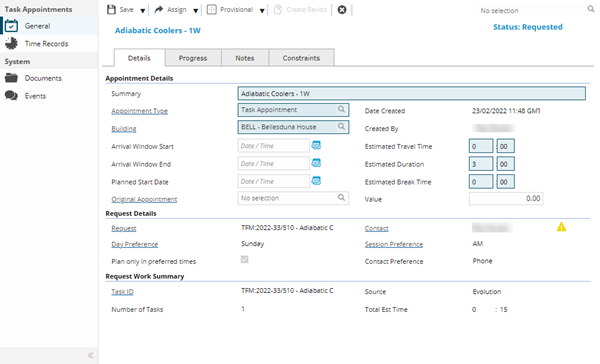Click the Save disk icon
Viewport: 600px width, 364px height.
point(111,10)
